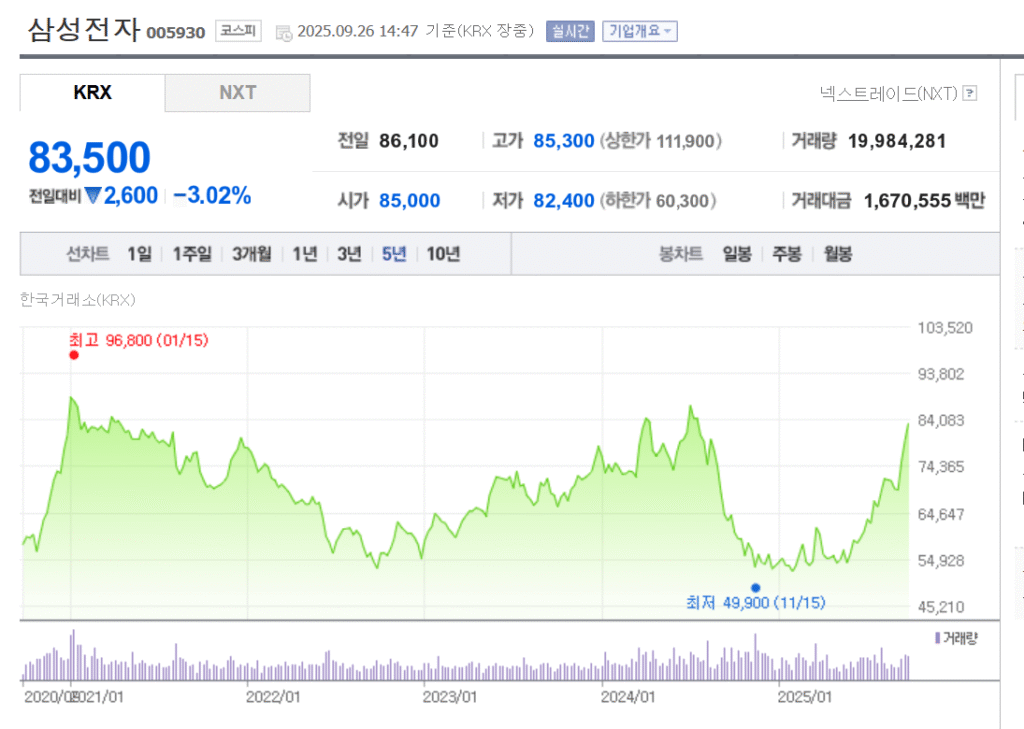Image resolution: width=1024 pixels, height=729 pixels.
Task: Click the red 최고 peak dot on the chart
Action: [x=74, y=355]
